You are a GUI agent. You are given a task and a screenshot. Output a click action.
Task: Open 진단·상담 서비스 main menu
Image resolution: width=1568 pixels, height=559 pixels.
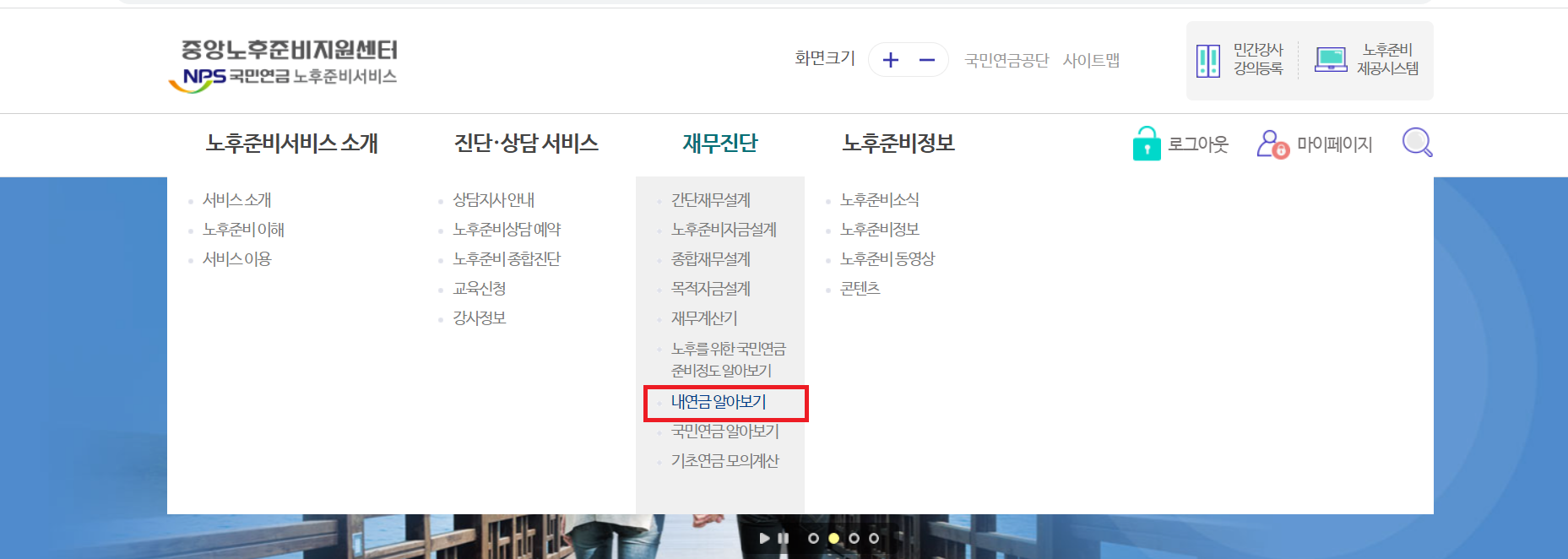[526, 144]
